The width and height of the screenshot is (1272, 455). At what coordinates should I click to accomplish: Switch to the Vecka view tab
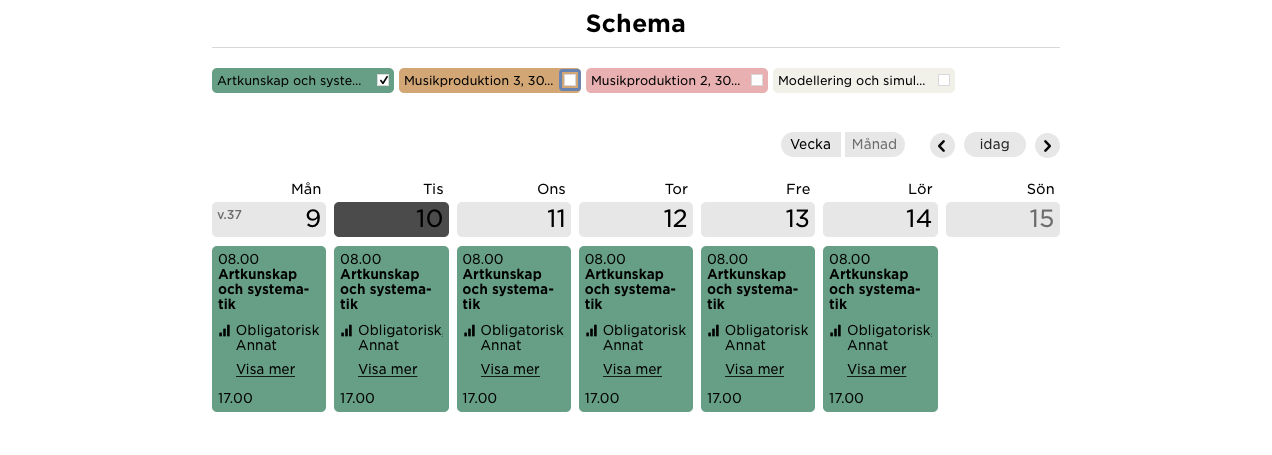pyautogui.click(x=811, y=144)
